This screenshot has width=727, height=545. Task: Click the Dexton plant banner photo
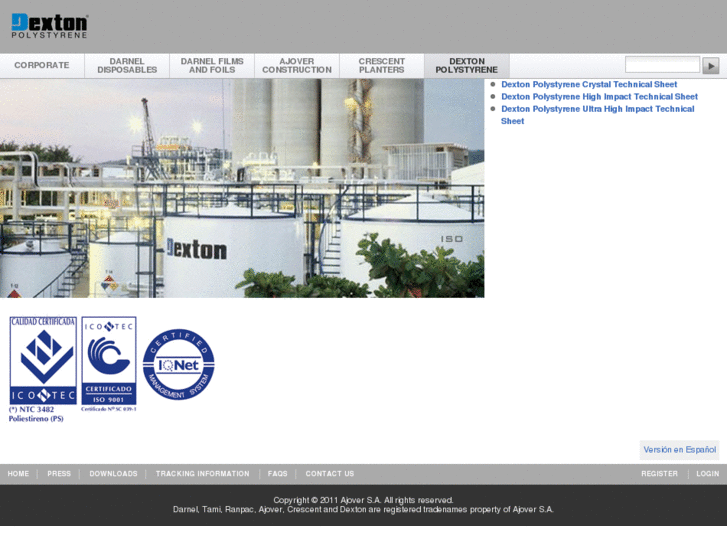coord(242,188)
